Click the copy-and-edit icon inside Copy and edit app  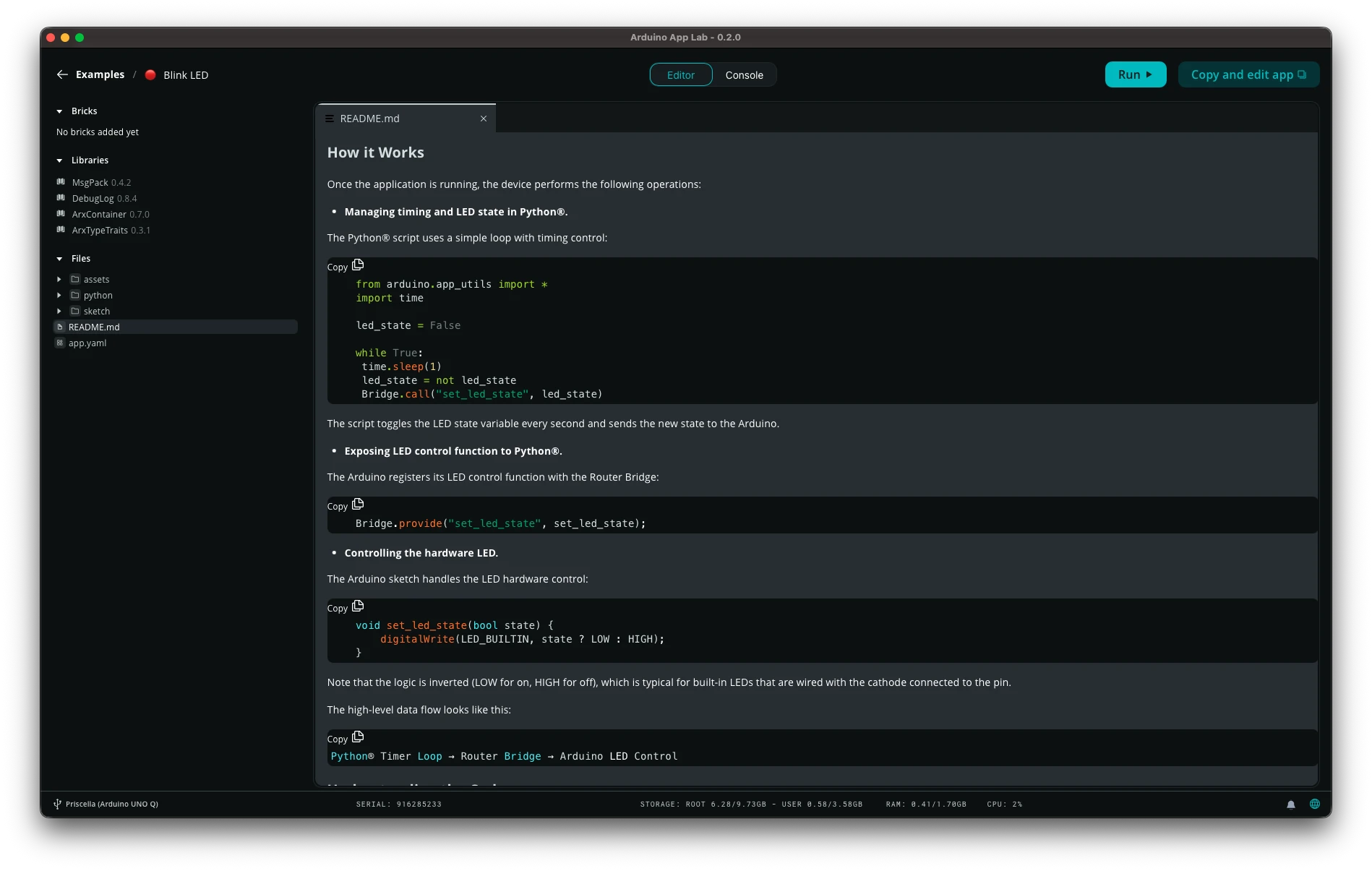point(1301,74)
